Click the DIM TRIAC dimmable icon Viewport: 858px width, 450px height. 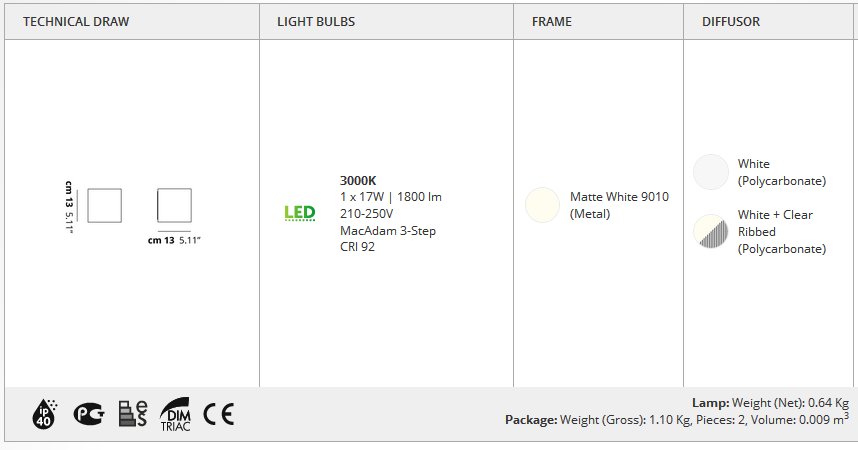[176, 414]
